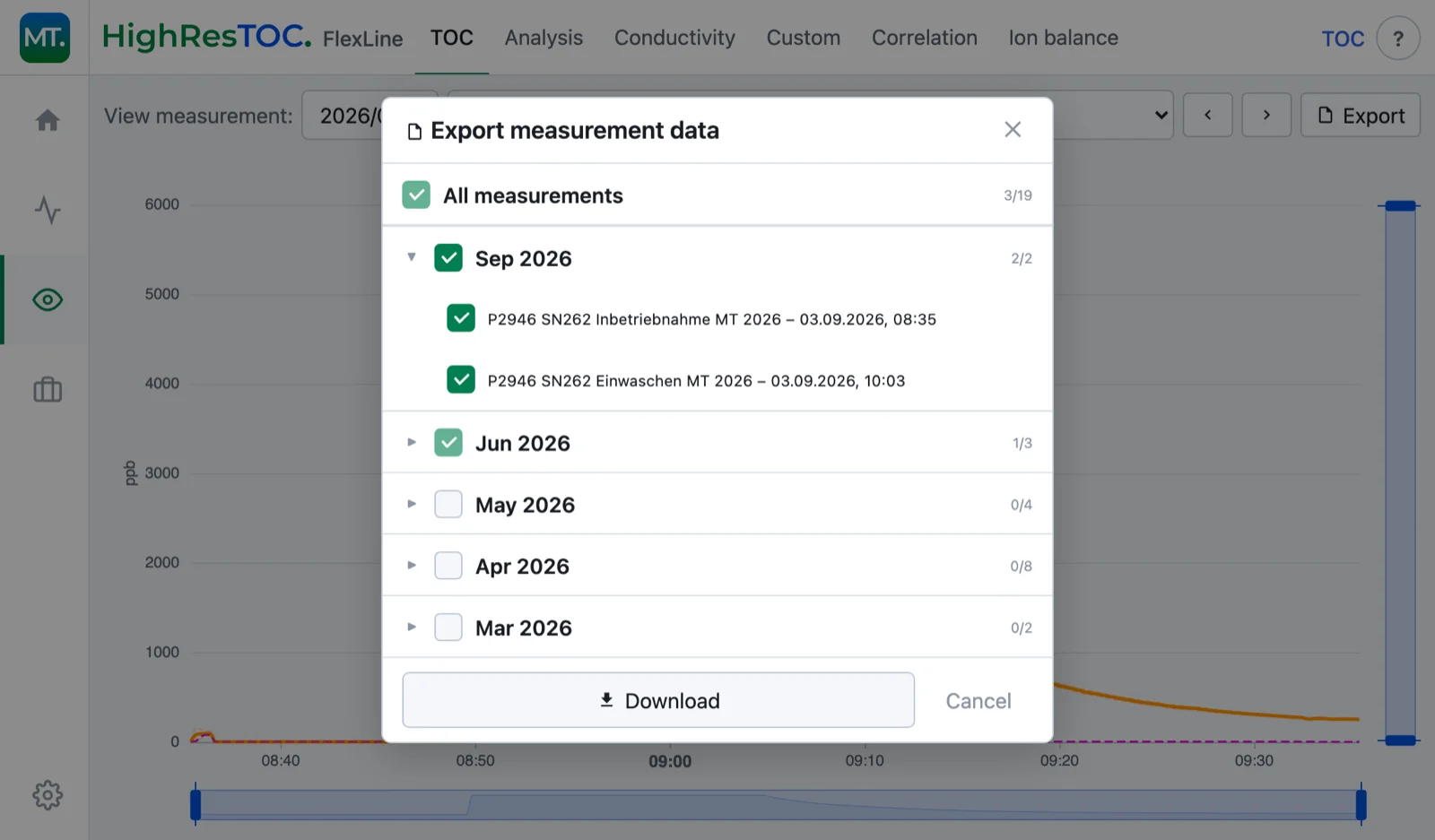Go to next measurement arrow
The width and height of the screenshot is (1435, 840).
click(x=1266, y=115)
